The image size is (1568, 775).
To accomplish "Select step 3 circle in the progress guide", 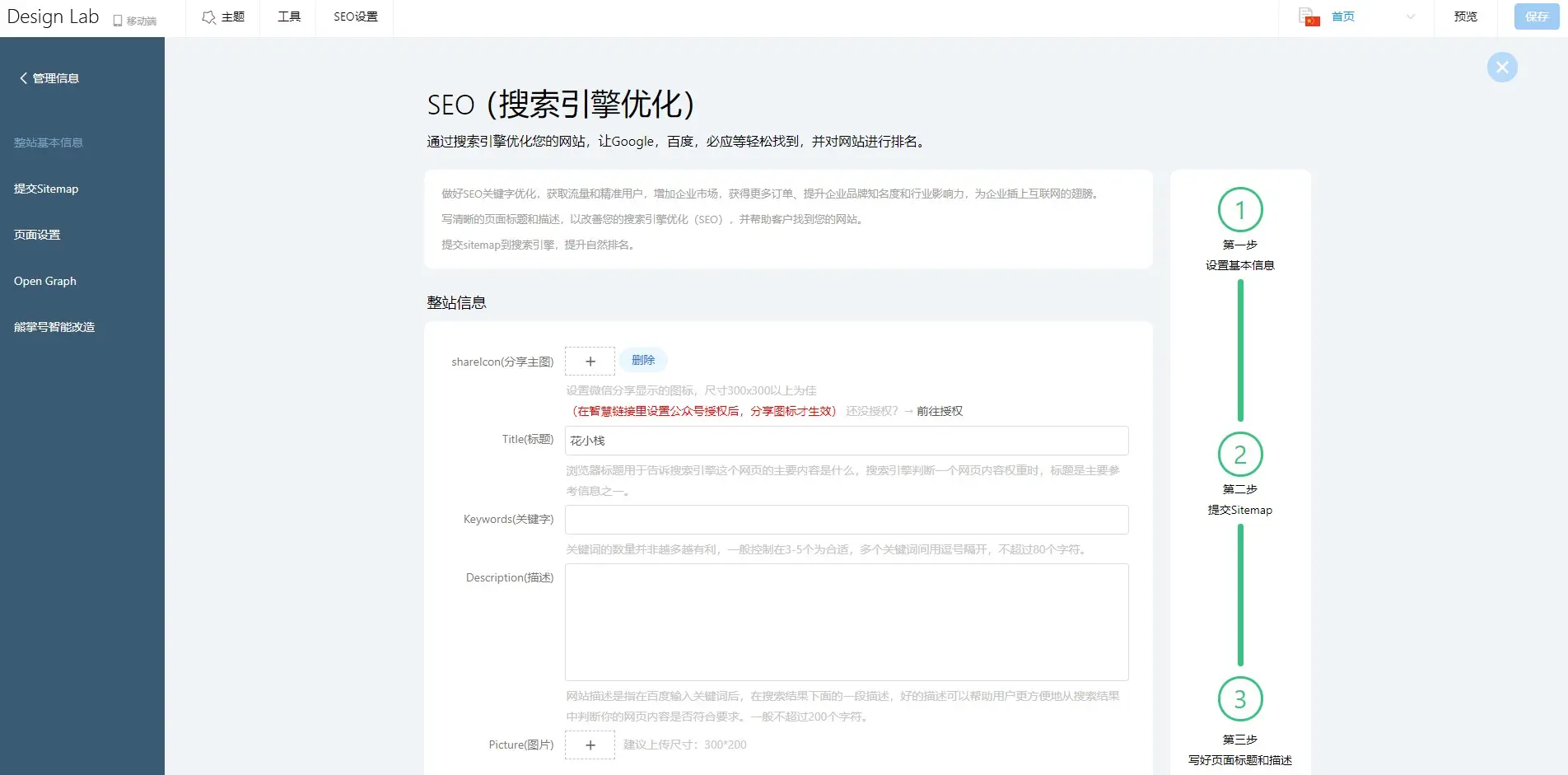I will tap(1239, 699).
